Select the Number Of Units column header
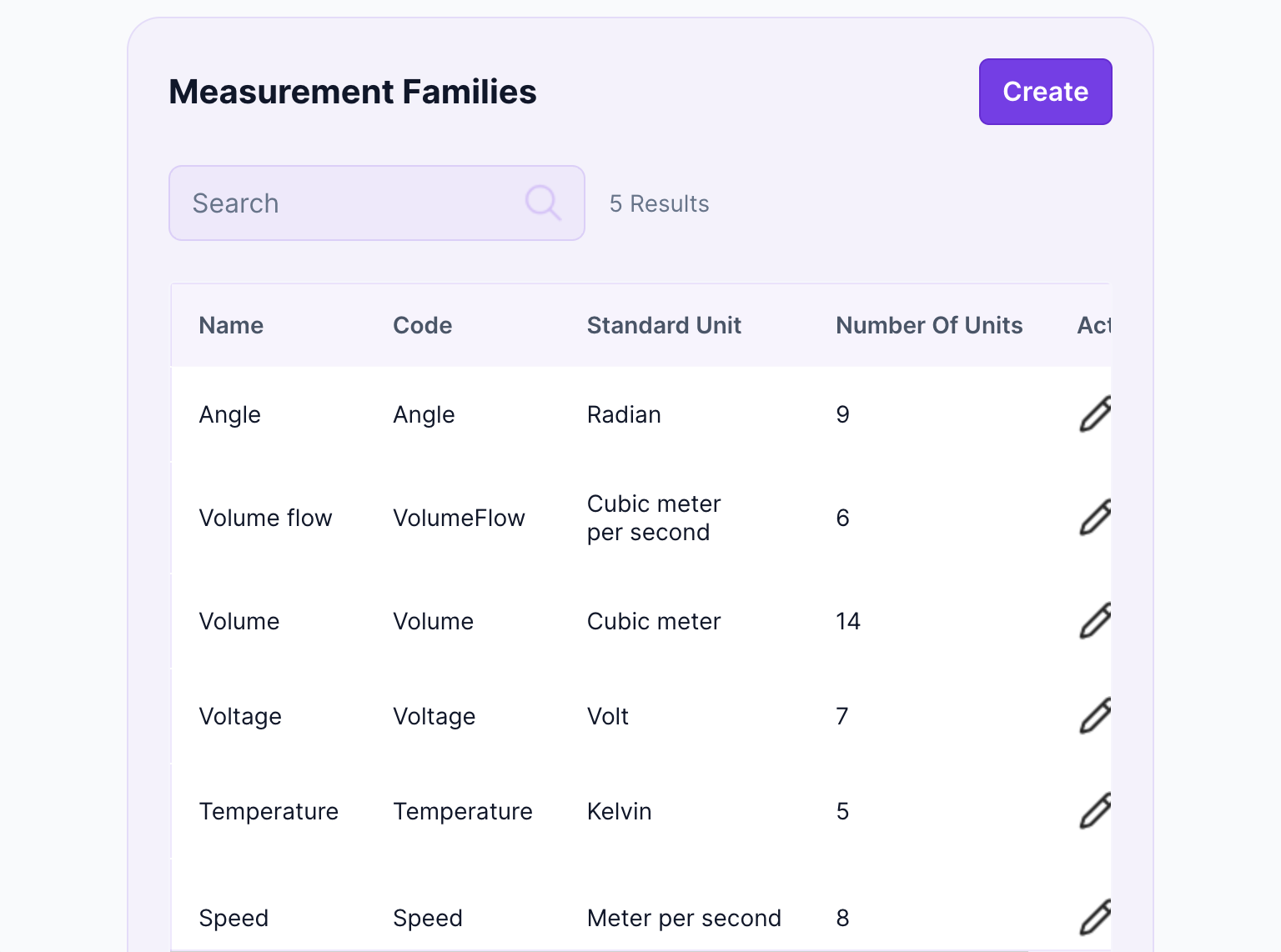1281x952 pixels. click(x=929, y=325)
